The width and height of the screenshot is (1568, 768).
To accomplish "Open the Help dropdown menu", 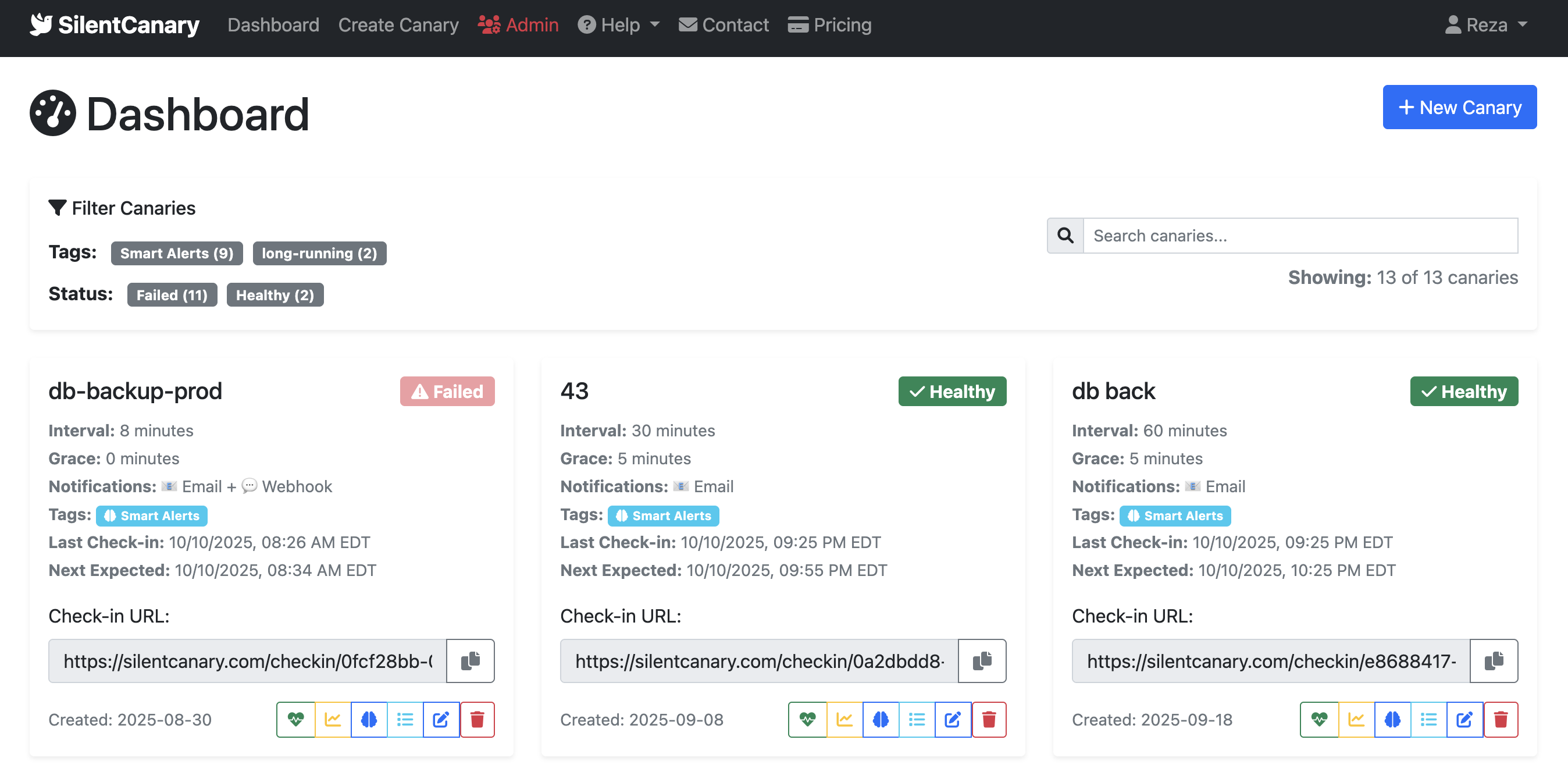I will [618, 25].
